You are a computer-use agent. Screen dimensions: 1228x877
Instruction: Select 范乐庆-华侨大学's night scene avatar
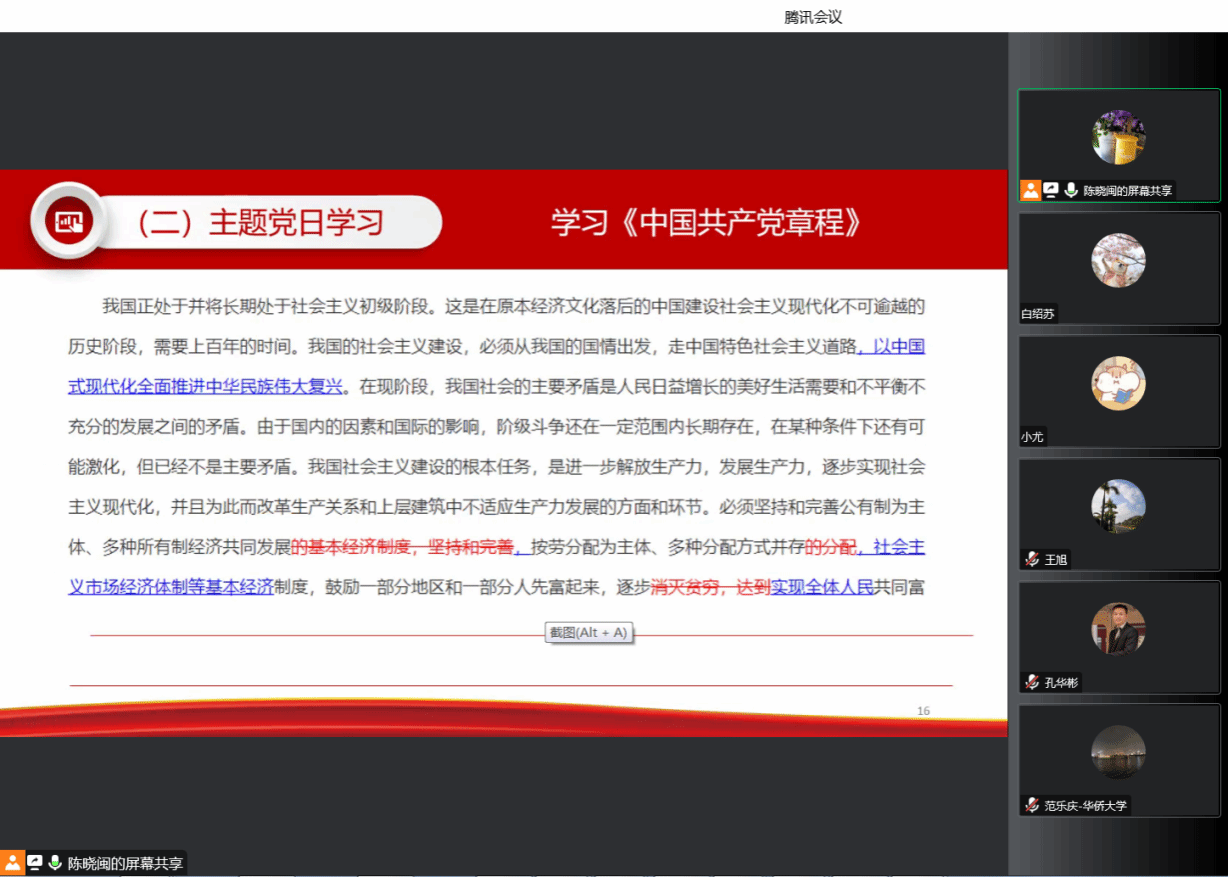pos(1118,752)
